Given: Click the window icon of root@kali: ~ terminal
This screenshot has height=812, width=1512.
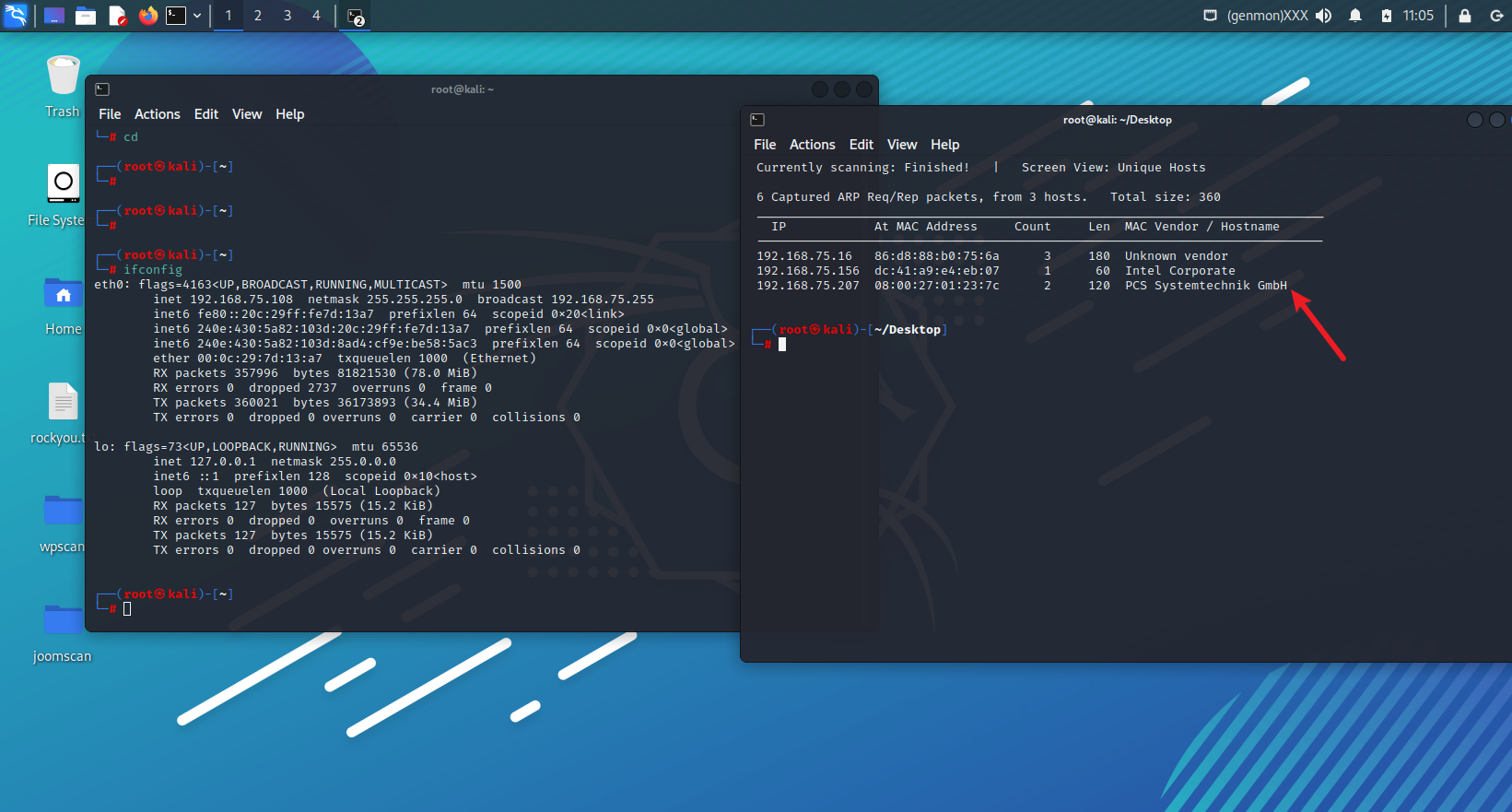Looking at the screenshot, I should click(x=102, y=89).
